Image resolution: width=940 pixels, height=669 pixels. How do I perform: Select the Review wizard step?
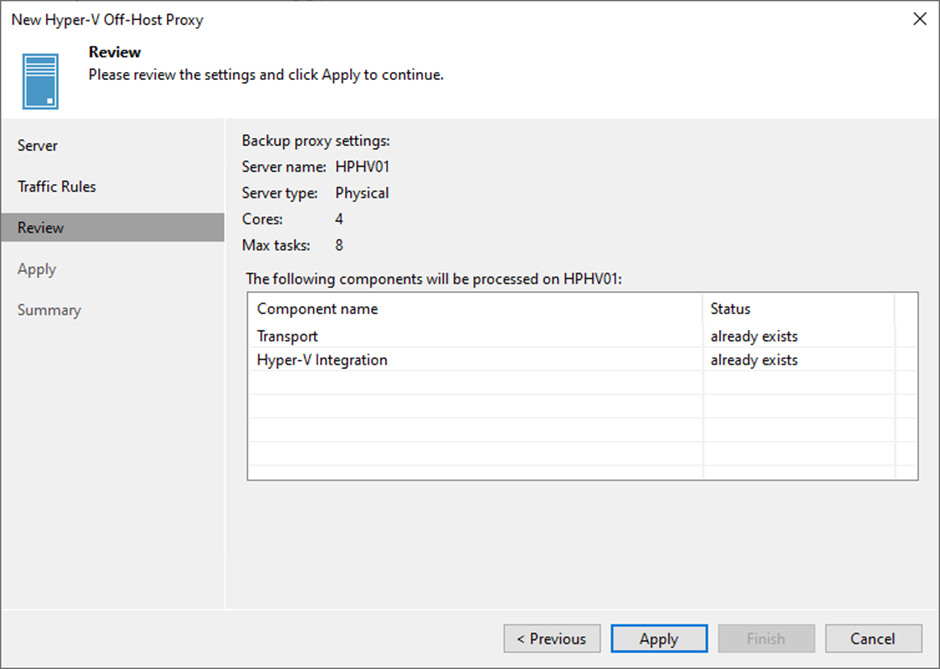pos(113,228)
